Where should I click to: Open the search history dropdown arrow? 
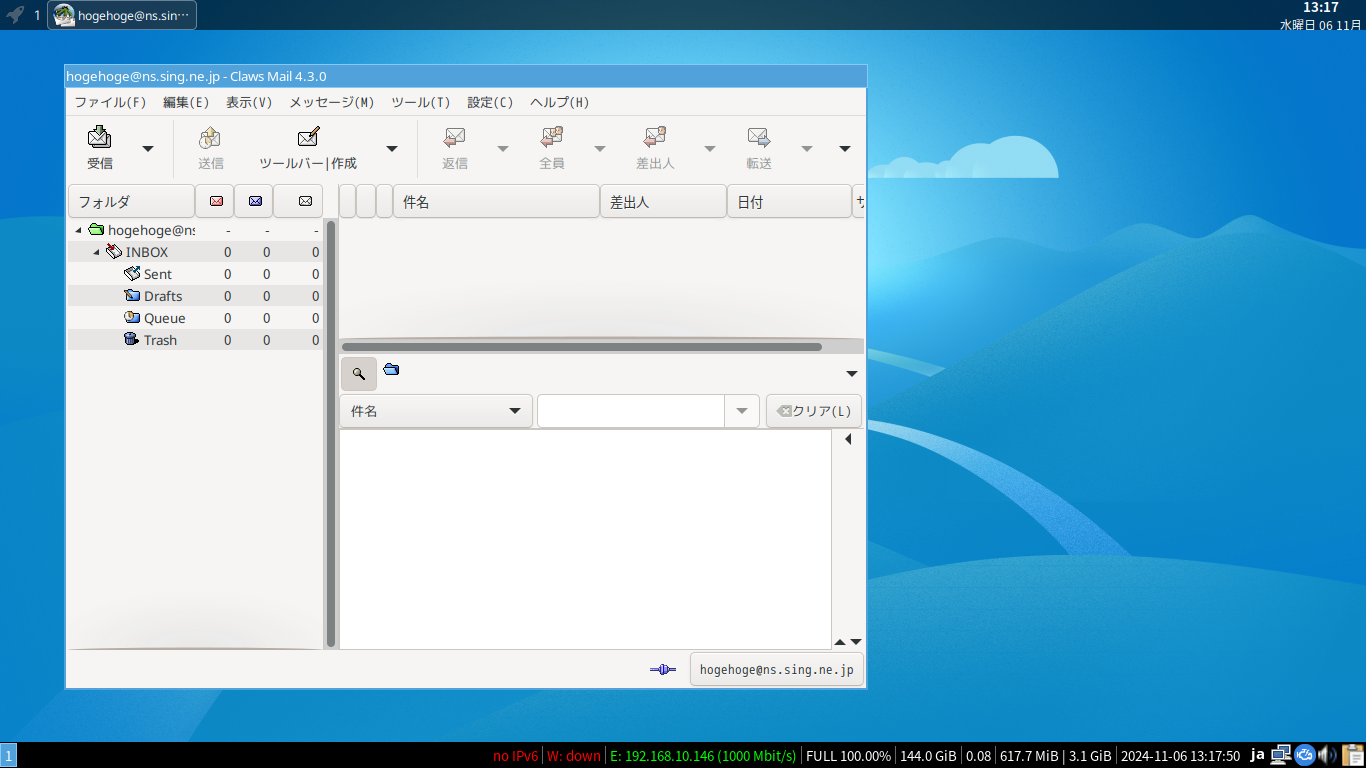coord(742,411)
